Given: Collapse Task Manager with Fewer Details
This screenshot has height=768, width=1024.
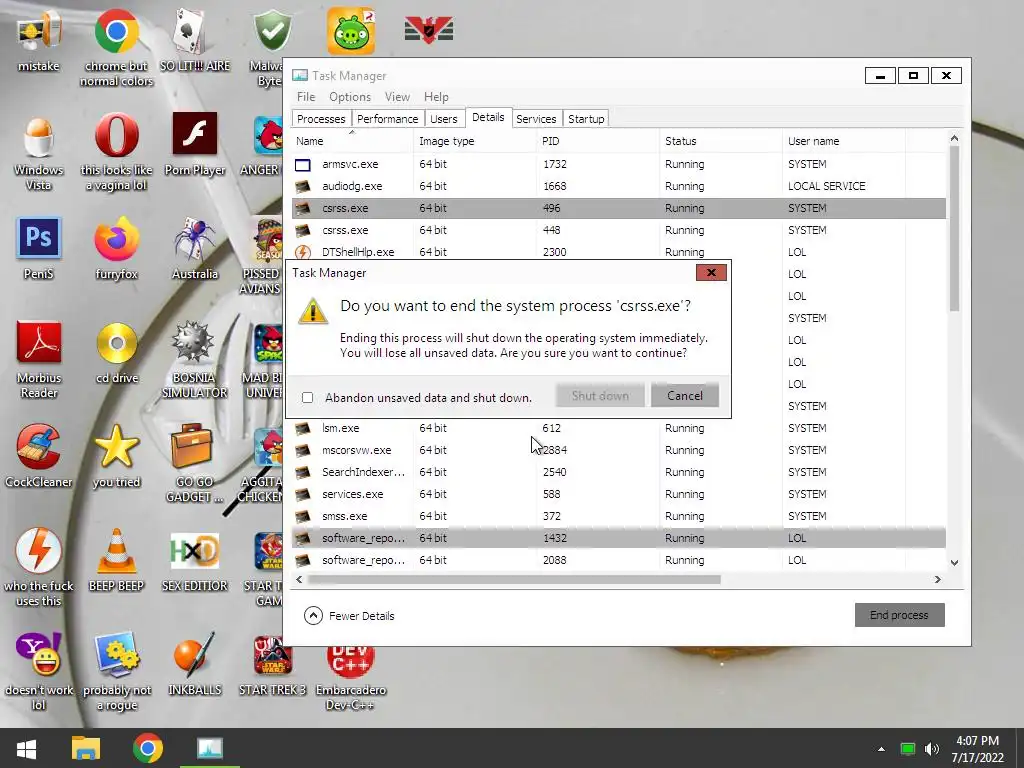Looking at the screenshot, I should click(x=349, y=616).
